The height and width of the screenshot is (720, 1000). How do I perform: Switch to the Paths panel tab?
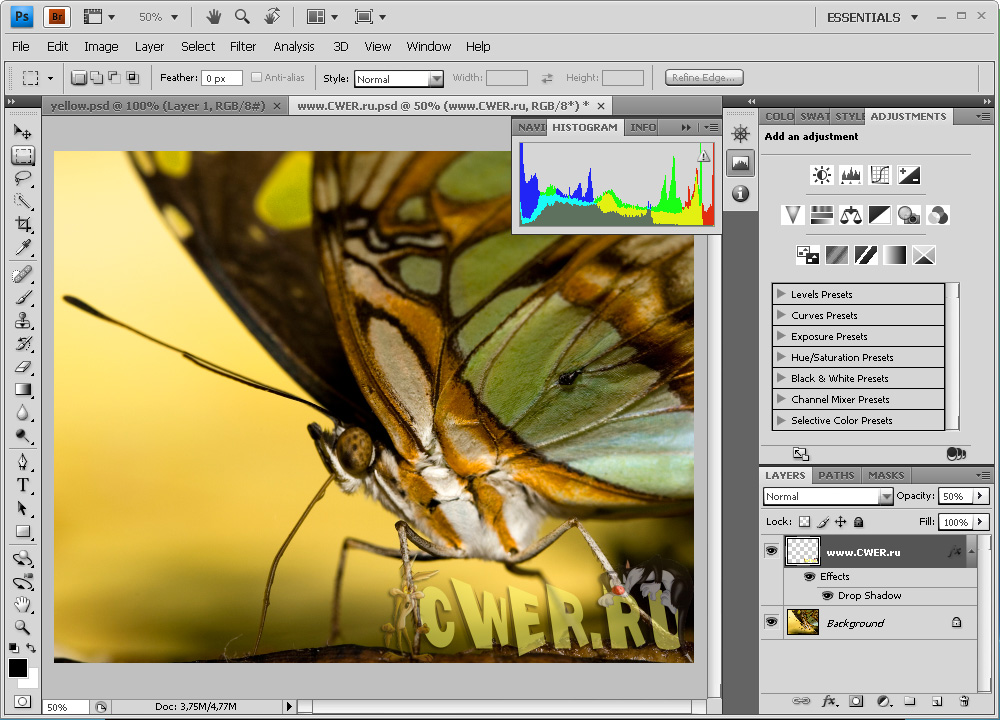pyautogui.click(x=836, y=475)
